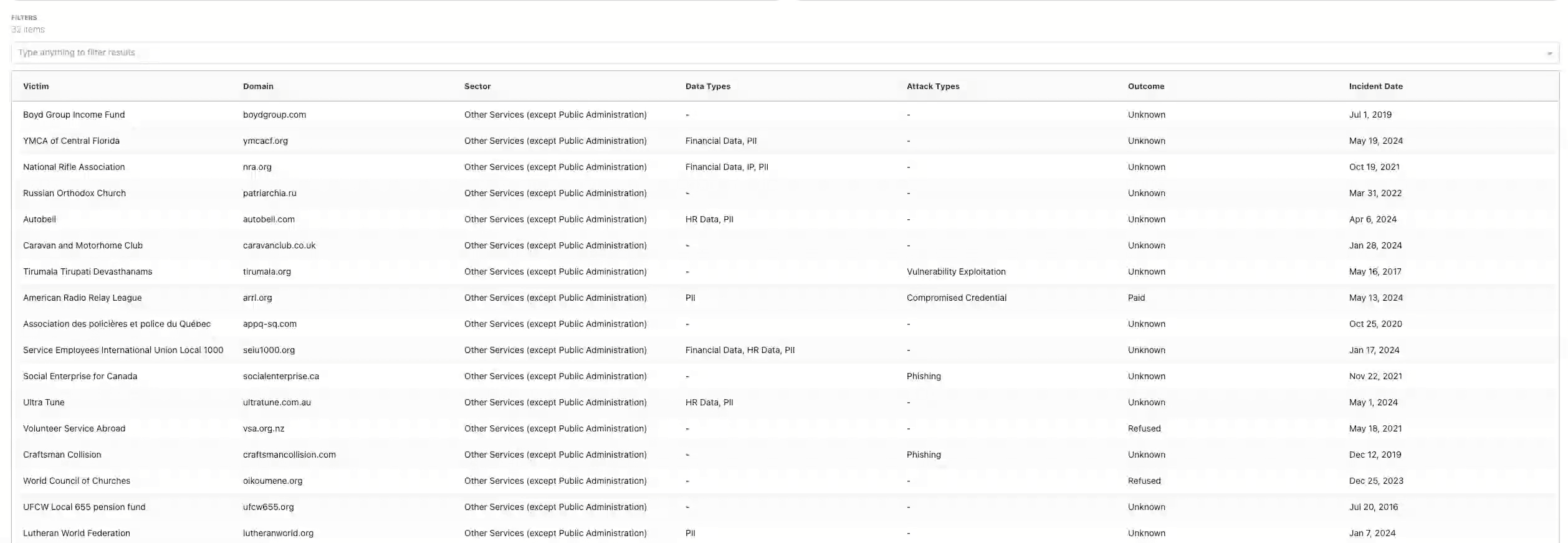The image size is (1568, 543).
Task: Click the Jul 20, 2016 incident date
Action: point(1374,507)
